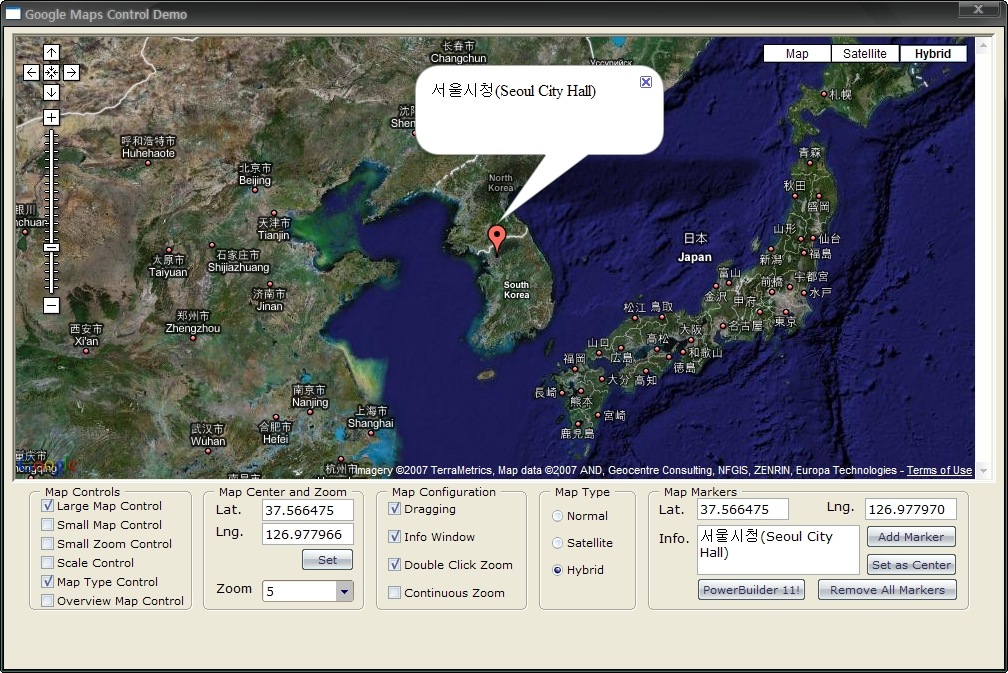Click the marker Info text box

coord(778,550)
